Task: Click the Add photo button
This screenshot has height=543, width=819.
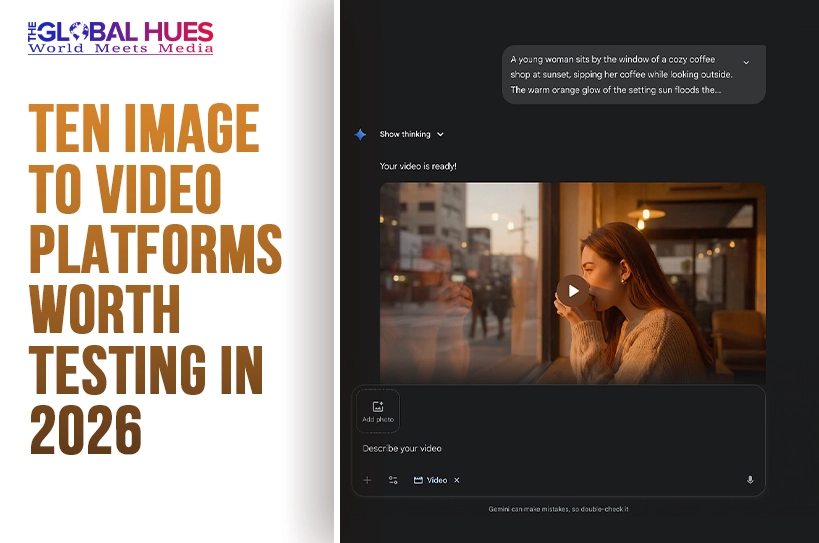Action: 378,411
